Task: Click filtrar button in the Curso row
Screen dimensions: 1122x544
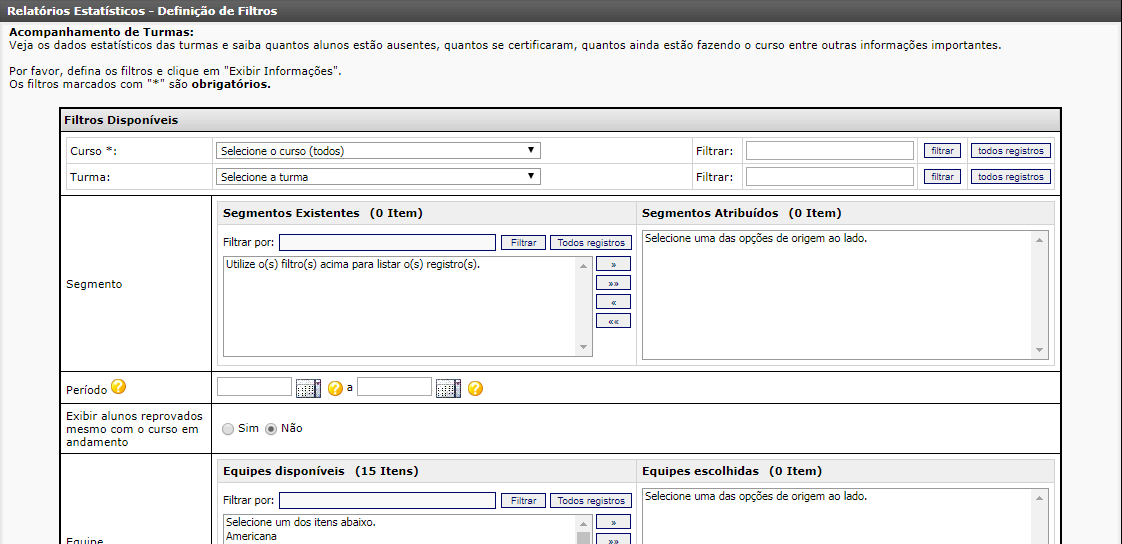Action: (941, 151)
